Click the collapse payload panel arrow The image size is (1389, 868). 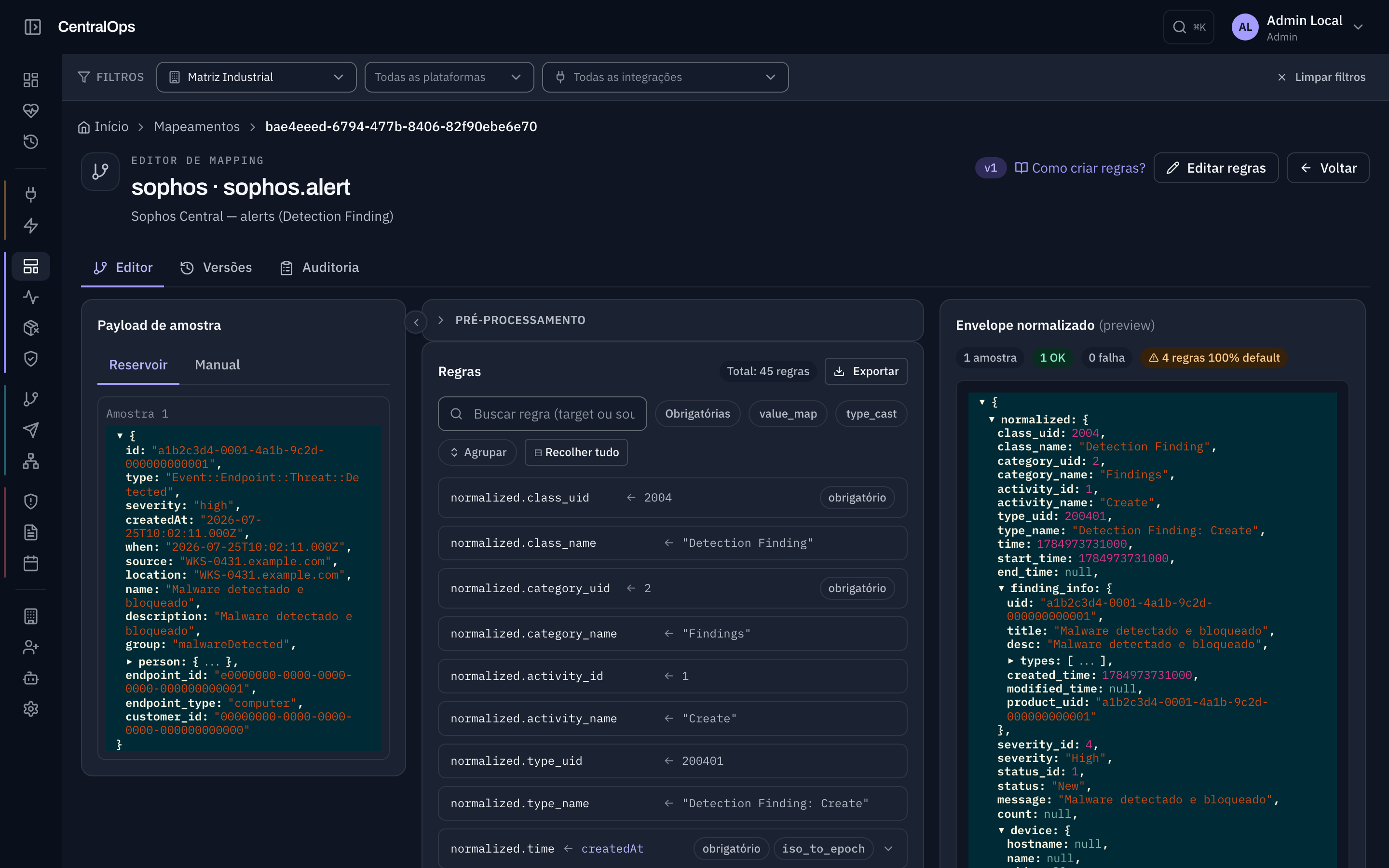(x=416, y=323)
